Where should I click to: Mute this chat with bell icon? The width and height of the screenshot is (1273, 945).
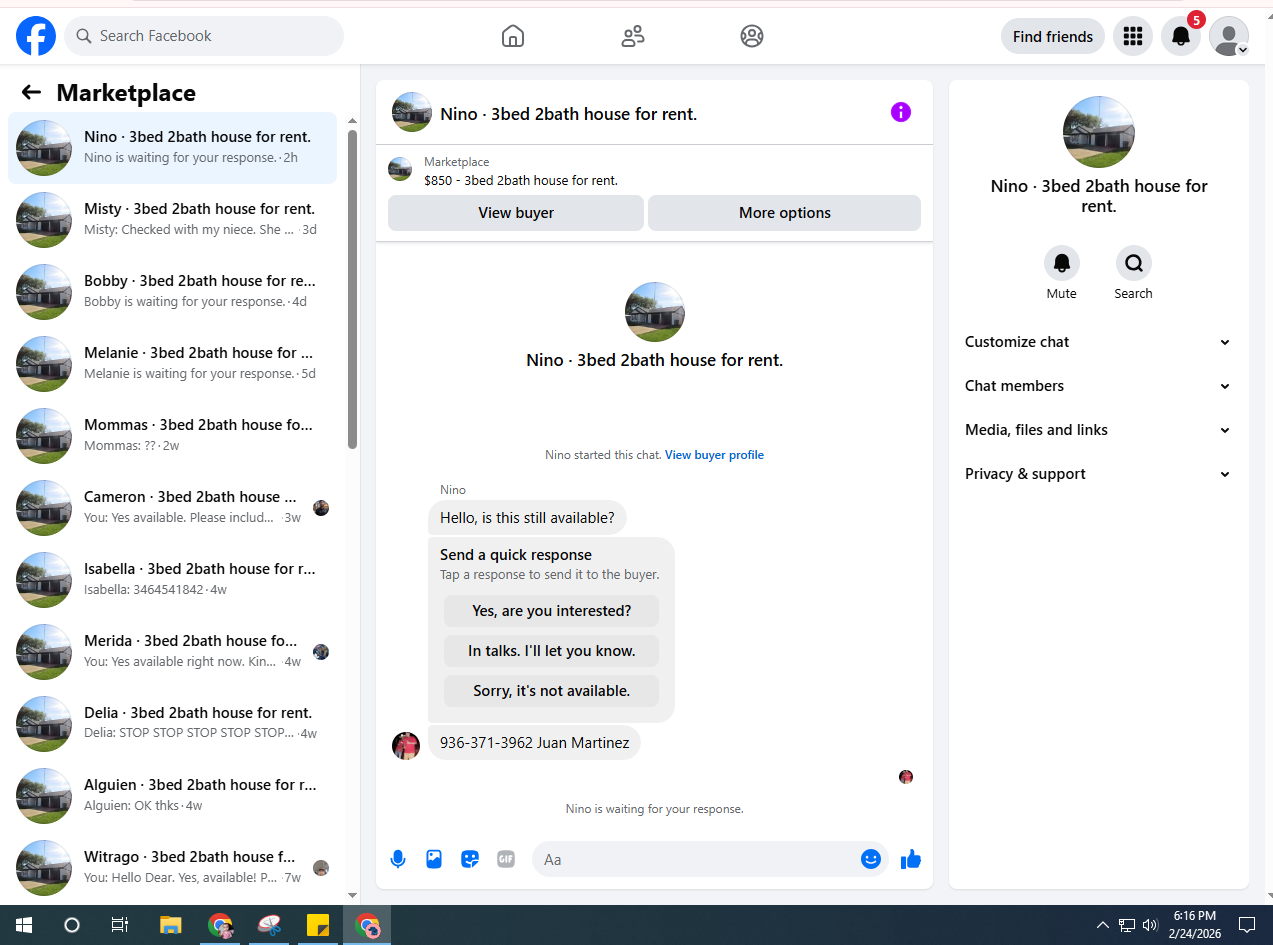(x=1062, y=263)
